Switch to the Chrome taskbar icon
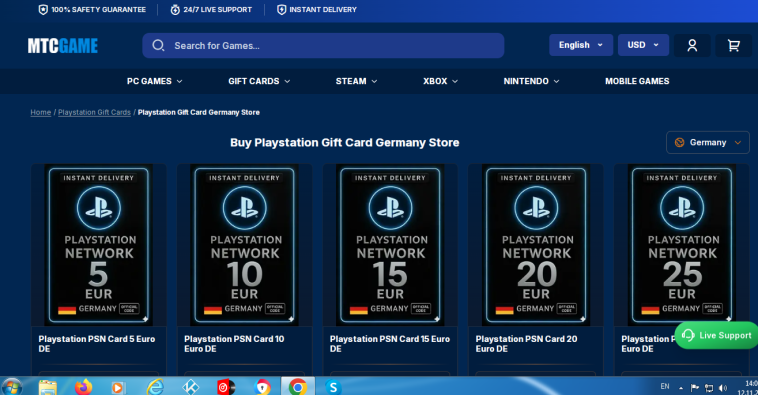Screen dimensions: 758x395 coord(298,387)
